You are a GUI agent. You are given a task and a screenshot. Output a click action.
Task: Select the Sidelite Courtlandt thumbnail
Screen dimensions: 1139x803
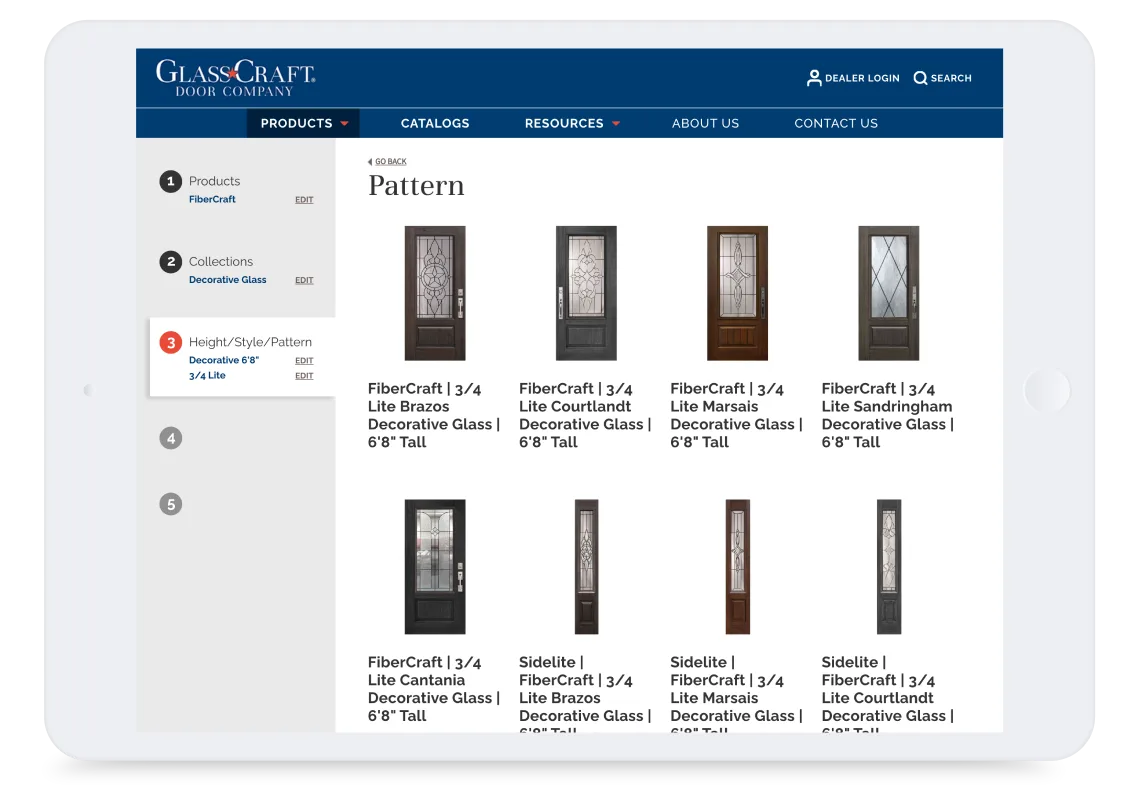888,567
